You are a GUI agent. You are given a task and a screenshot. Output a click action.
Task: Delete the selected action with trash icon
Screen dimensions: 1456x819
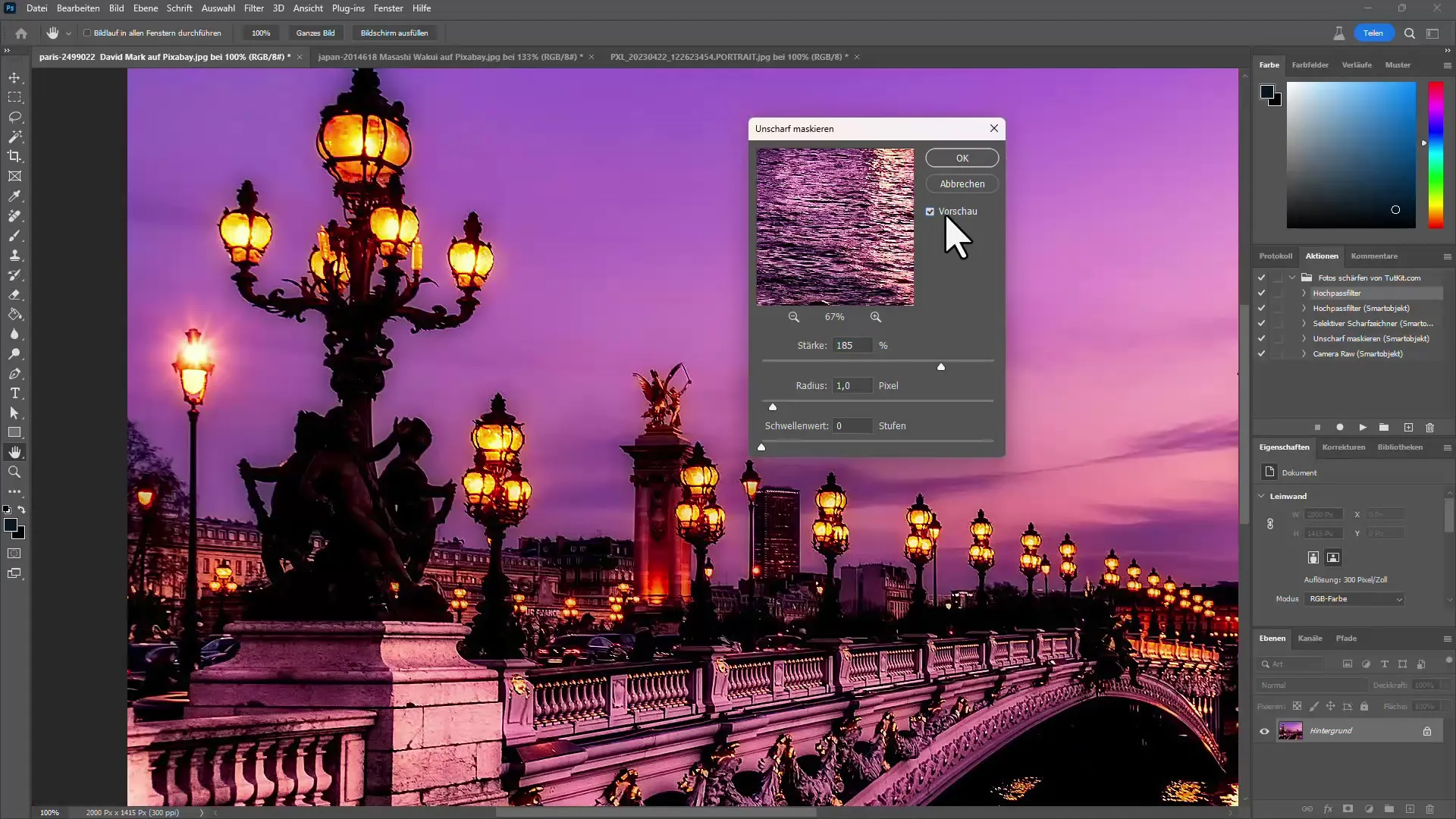1430,428
